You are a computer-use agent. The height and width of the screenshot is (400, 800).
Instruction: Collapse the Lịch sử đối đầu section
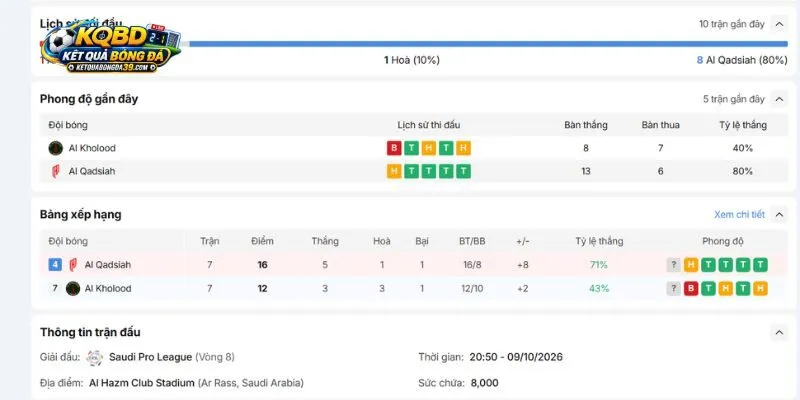(x=779, y=24)
